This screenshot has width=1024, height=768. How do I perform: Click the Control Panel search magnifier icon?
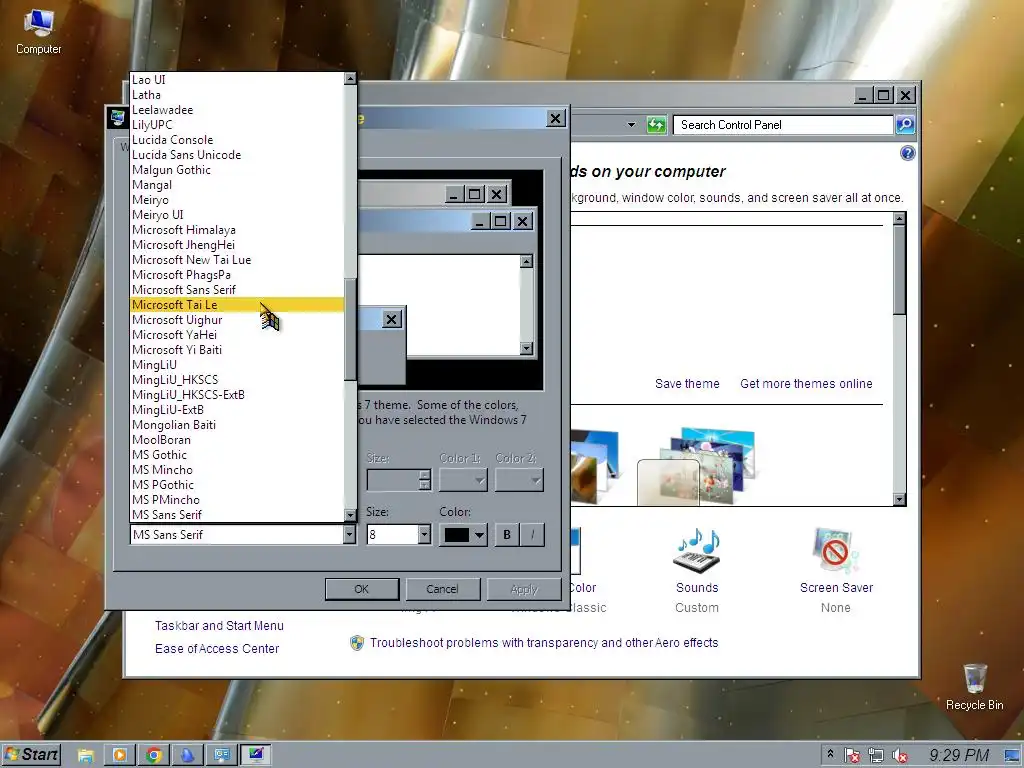[x=905, y=125]
